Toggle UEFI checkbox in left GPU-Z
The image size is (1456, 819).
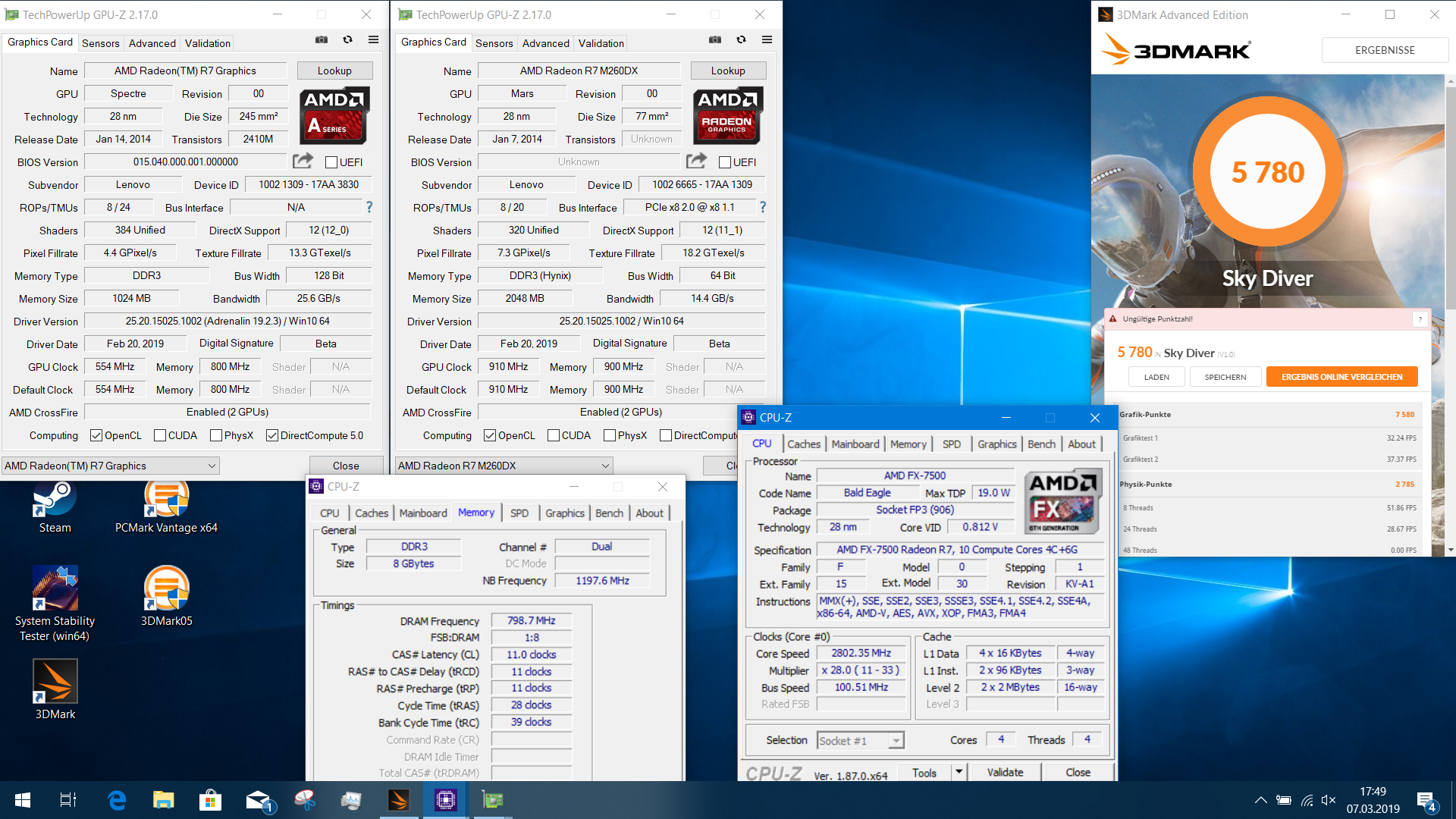[331, 162]
